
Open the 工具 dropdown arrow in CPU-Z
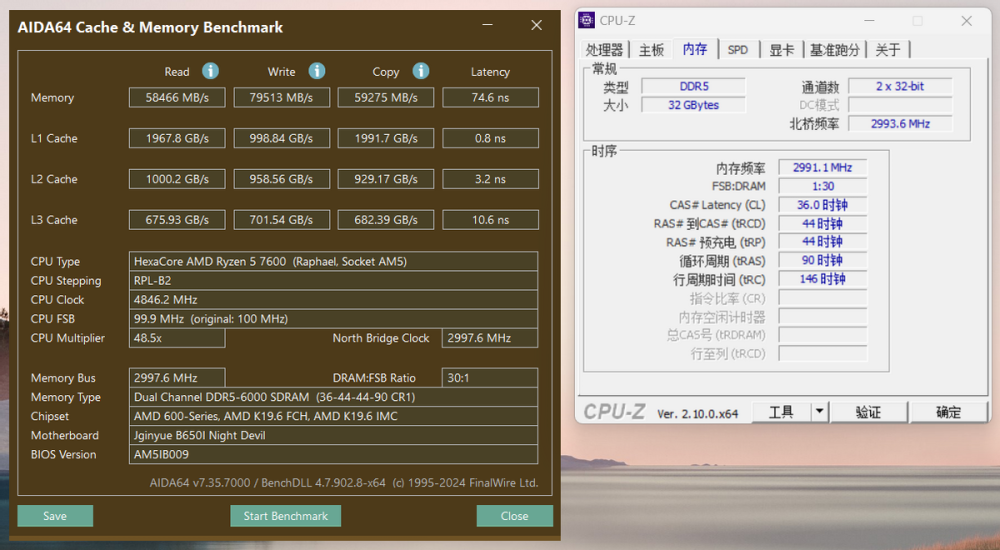point(820,412)
